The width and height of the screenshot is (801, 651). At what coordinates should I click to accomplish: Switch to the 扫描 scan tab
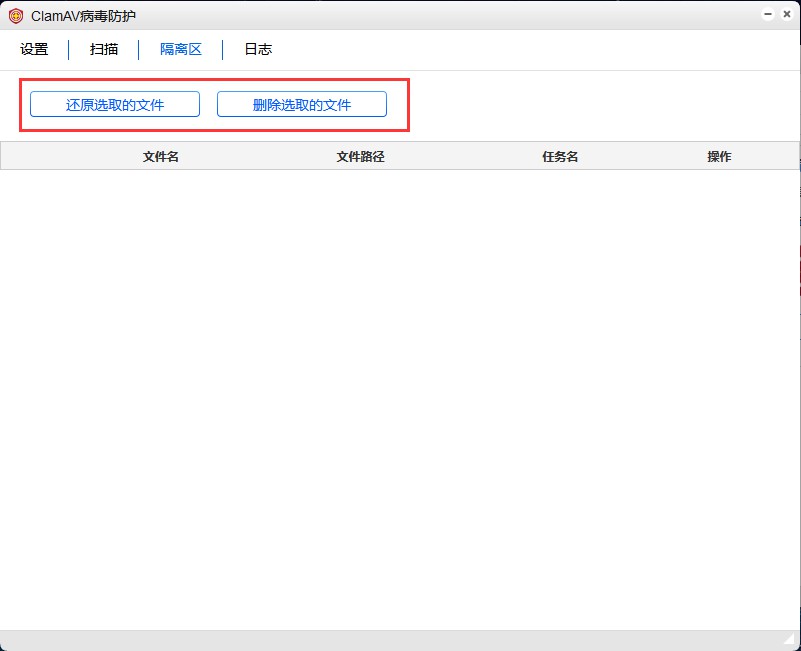[103, 48]
